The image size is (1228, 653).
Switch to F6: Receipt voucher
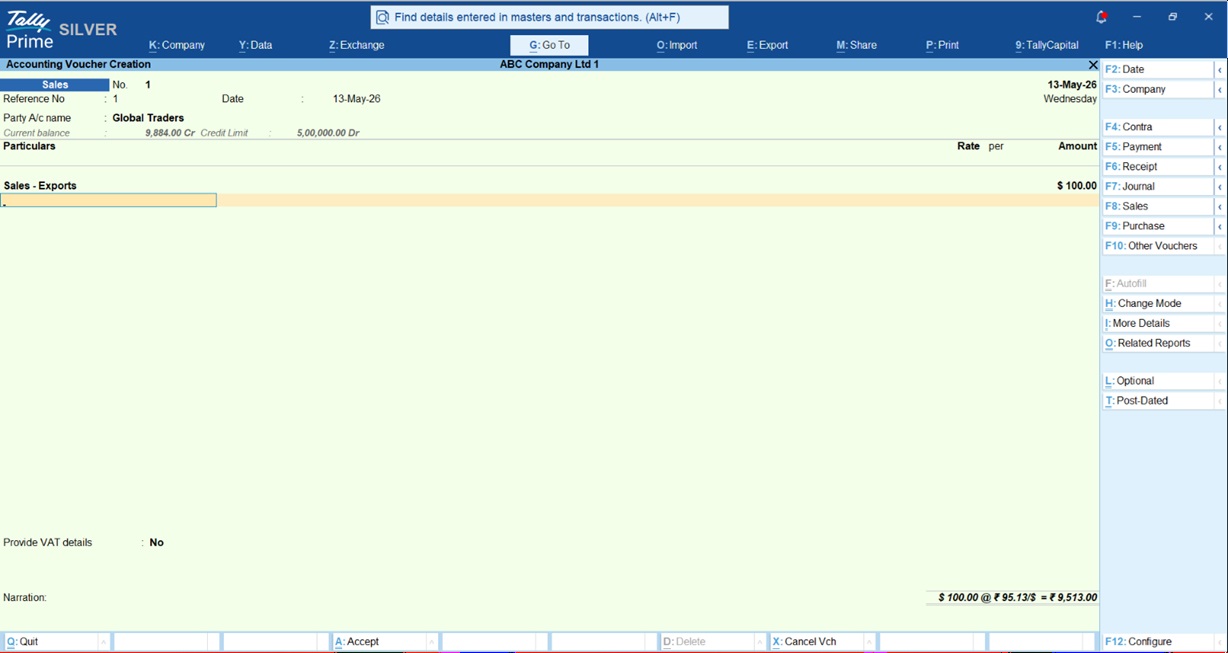pos(1157,167)
